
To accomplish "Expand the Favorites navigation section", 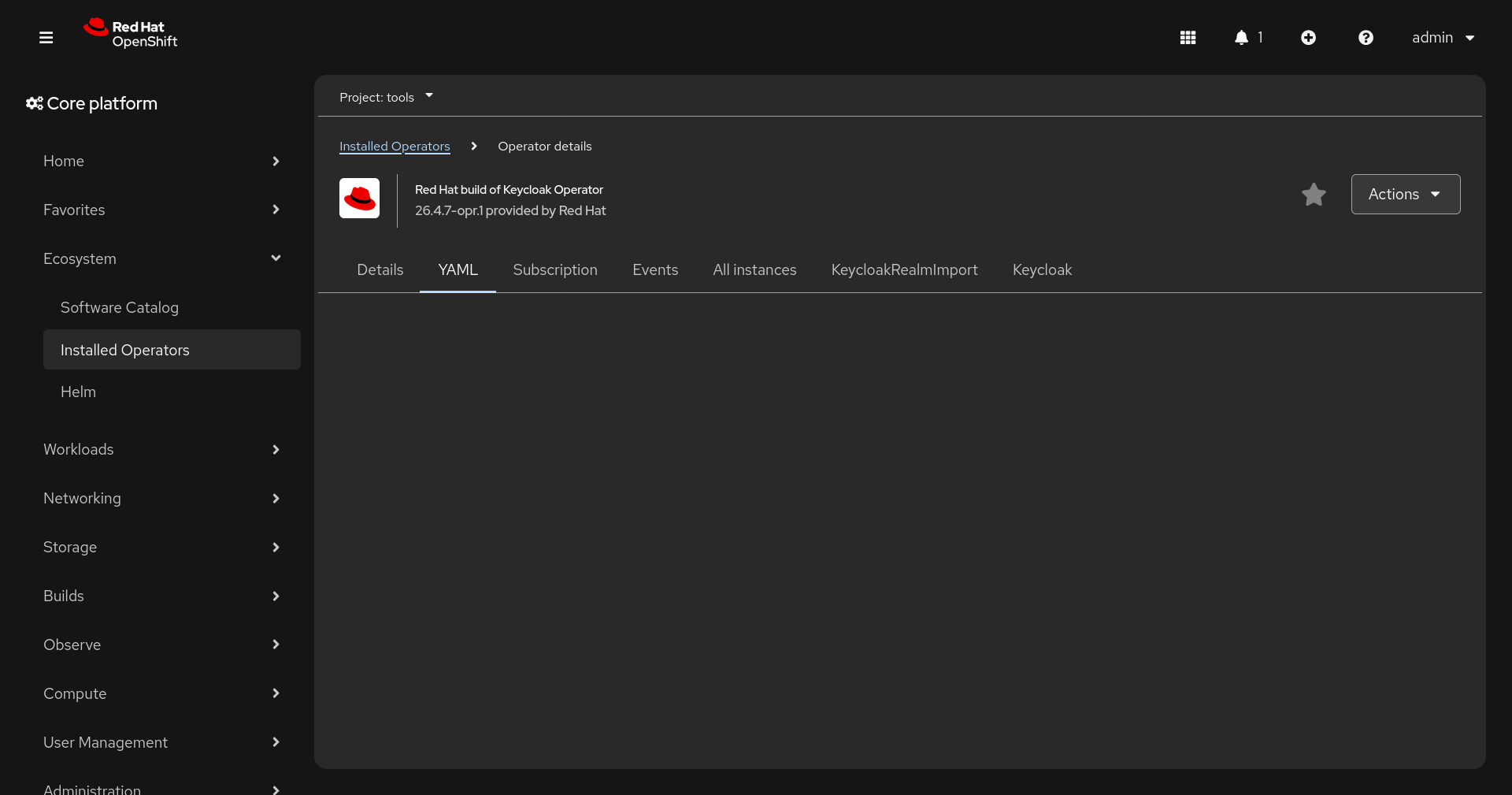I will 161,210.
